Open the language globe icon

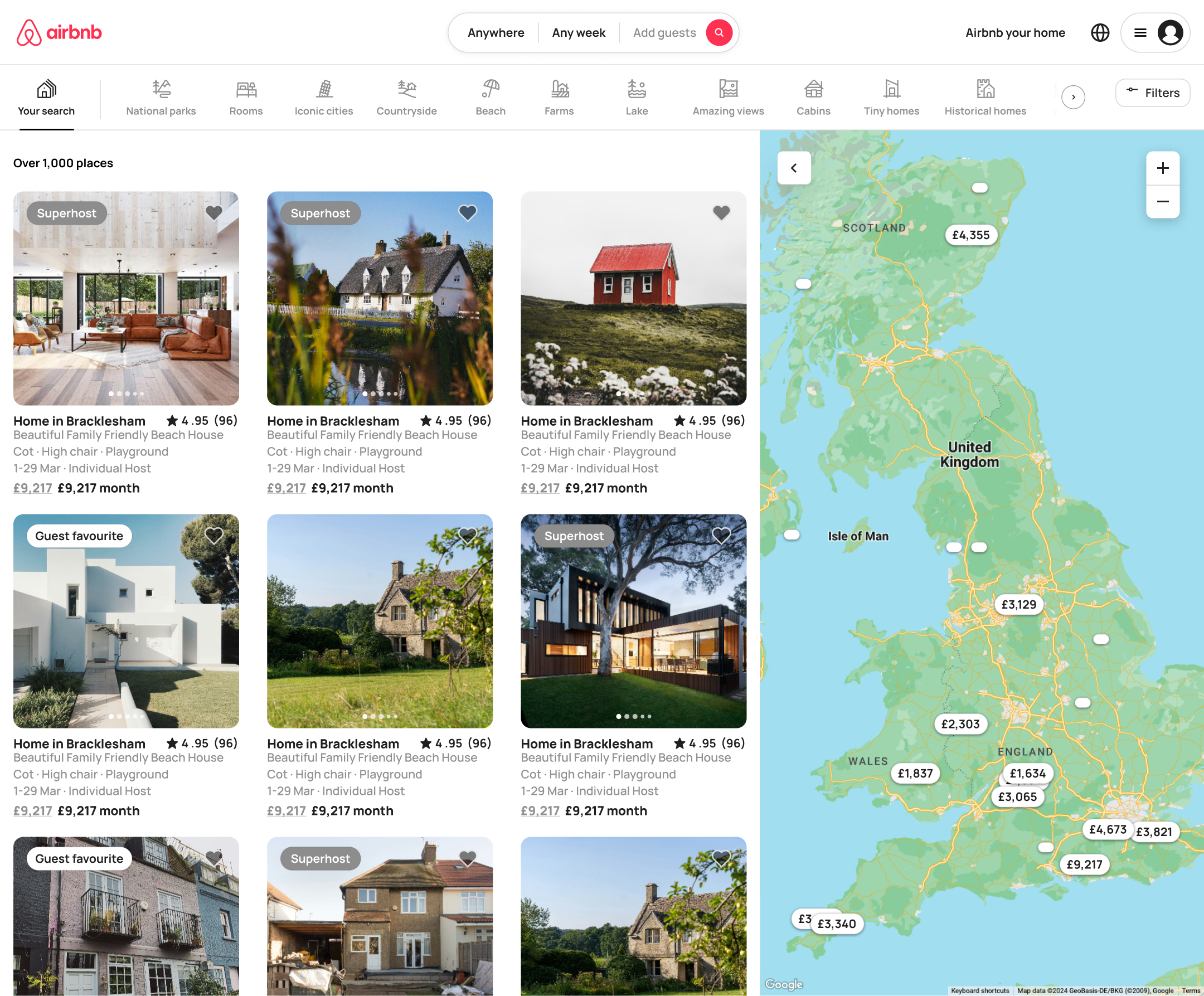pos(1100,33)
